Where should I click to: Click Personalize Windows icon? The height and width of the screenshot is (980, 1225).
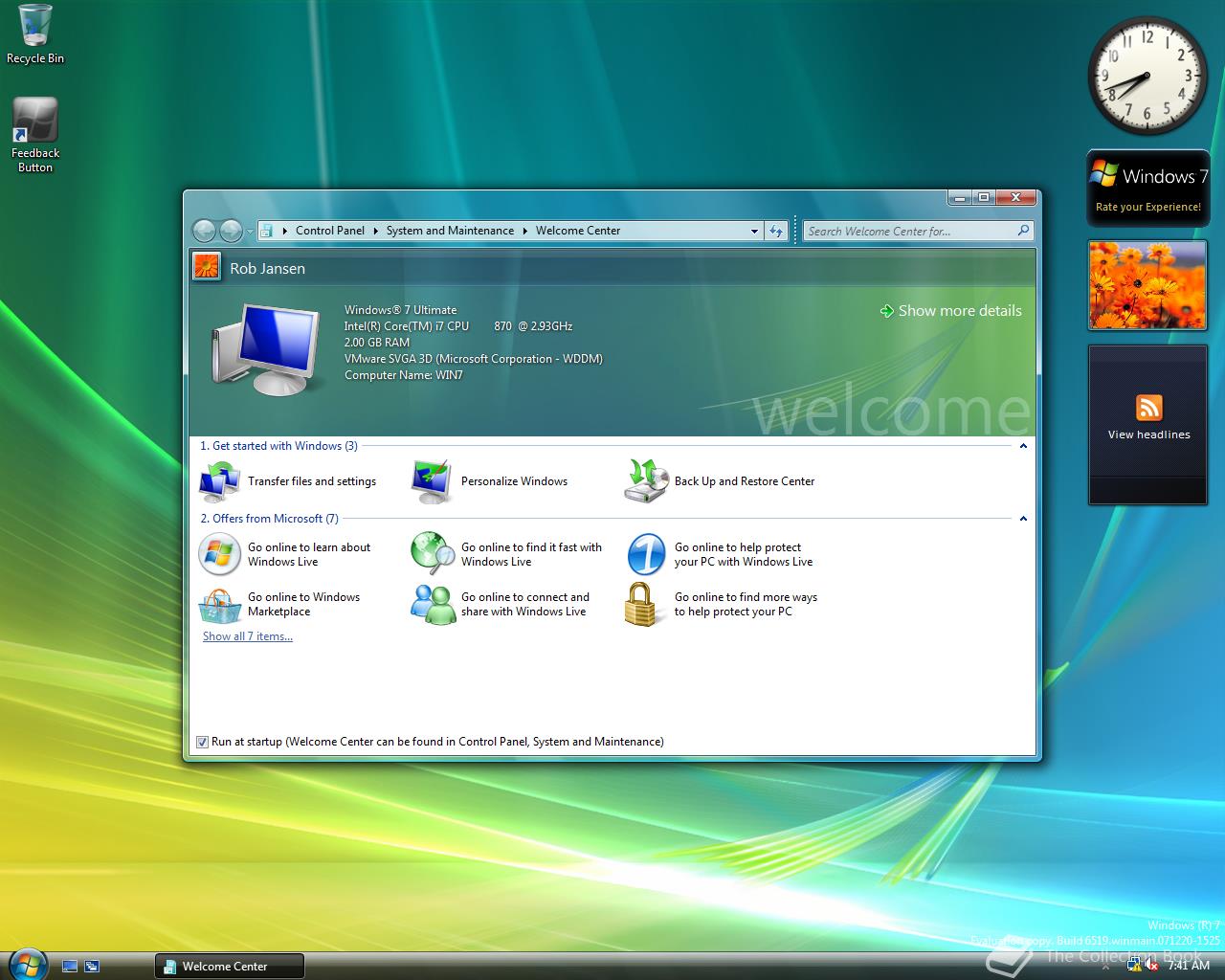point(432,481)
